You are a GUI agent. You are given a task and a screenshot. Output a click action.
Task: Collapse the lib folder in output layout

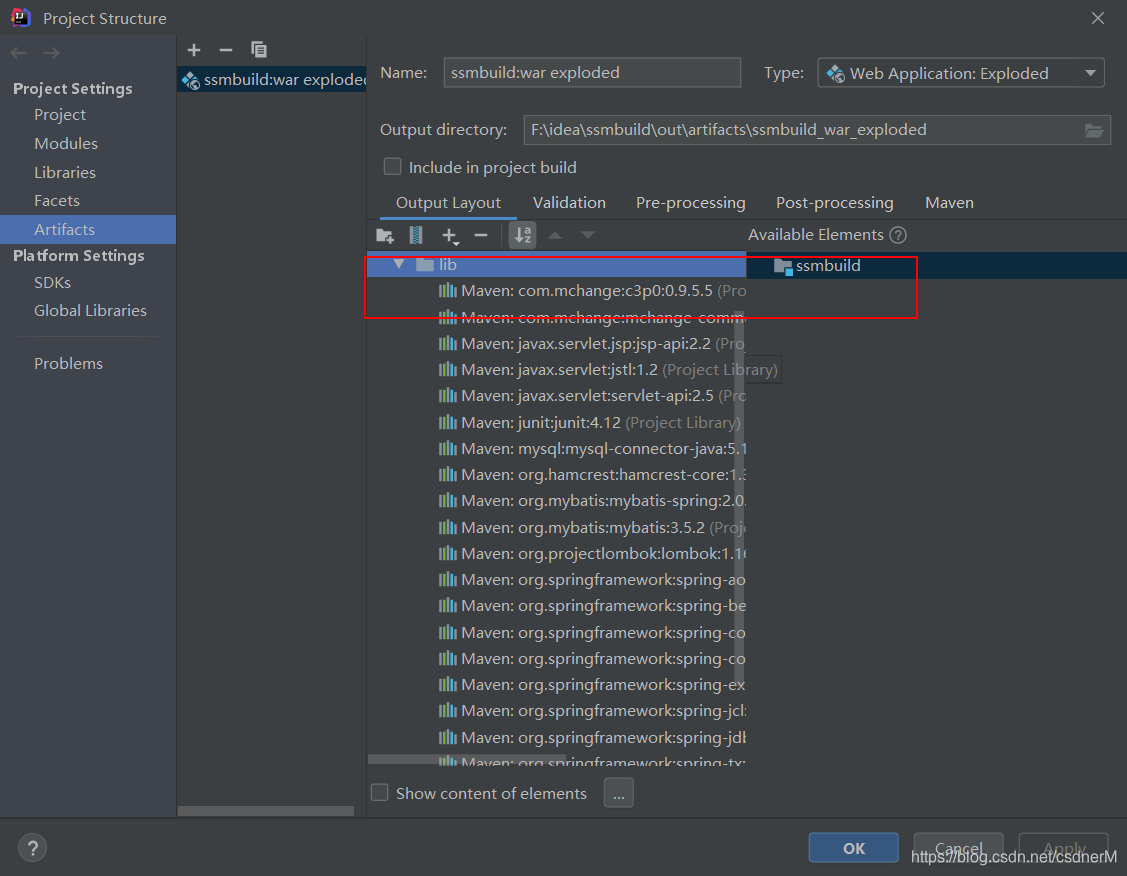[x=399, y=264]
